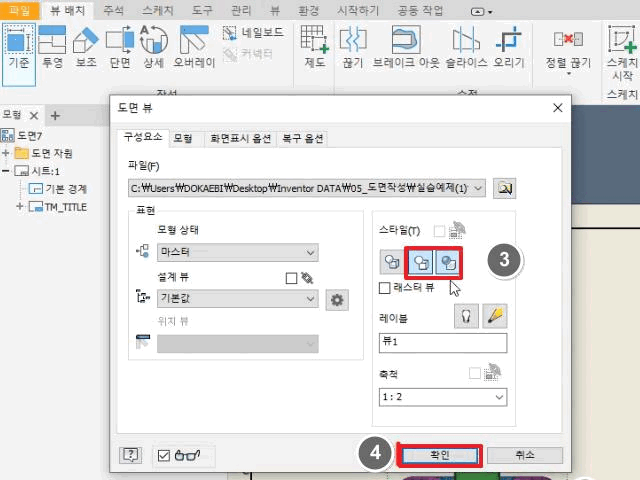This screenshot has width=640, height=480.
Task: Switch to the 구성요소 tab
Action: [x=143, y=137]
